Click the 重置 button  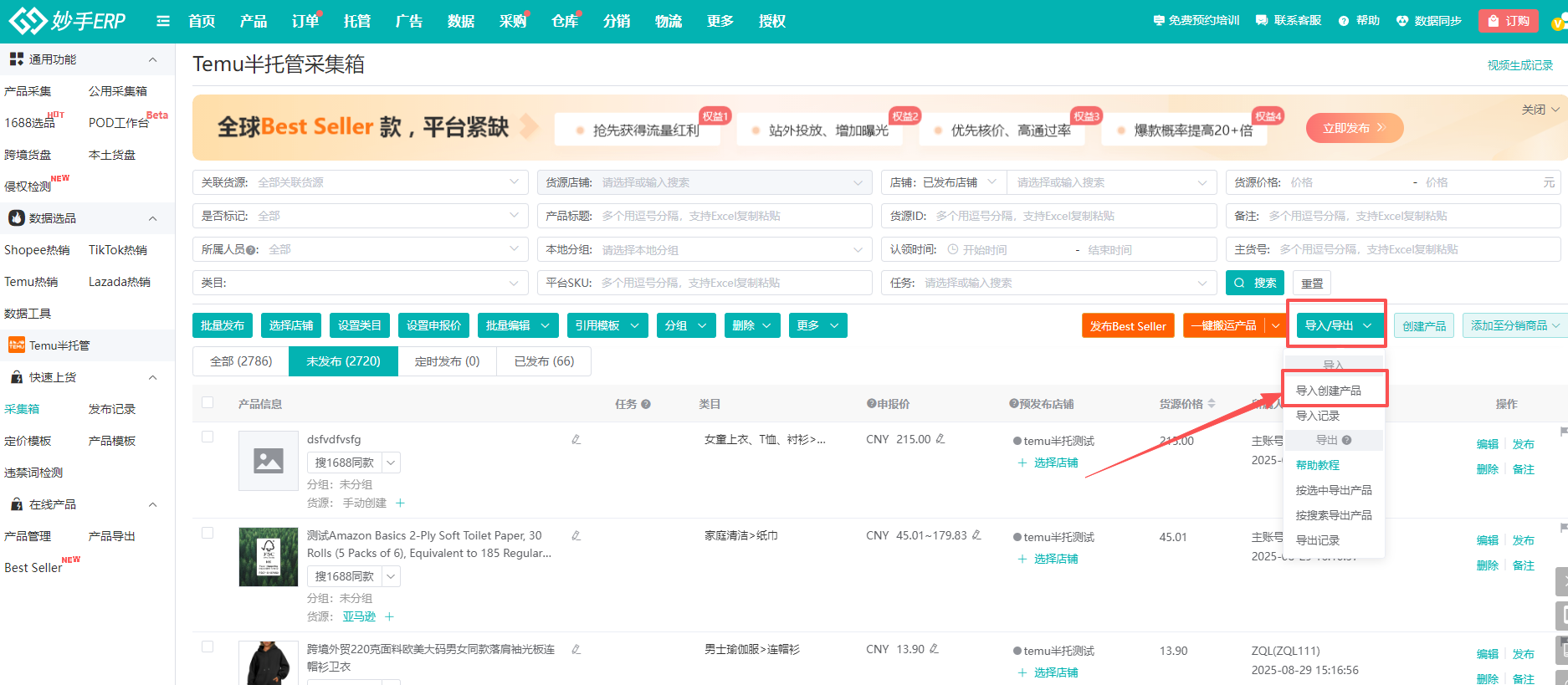point(1312,283)
